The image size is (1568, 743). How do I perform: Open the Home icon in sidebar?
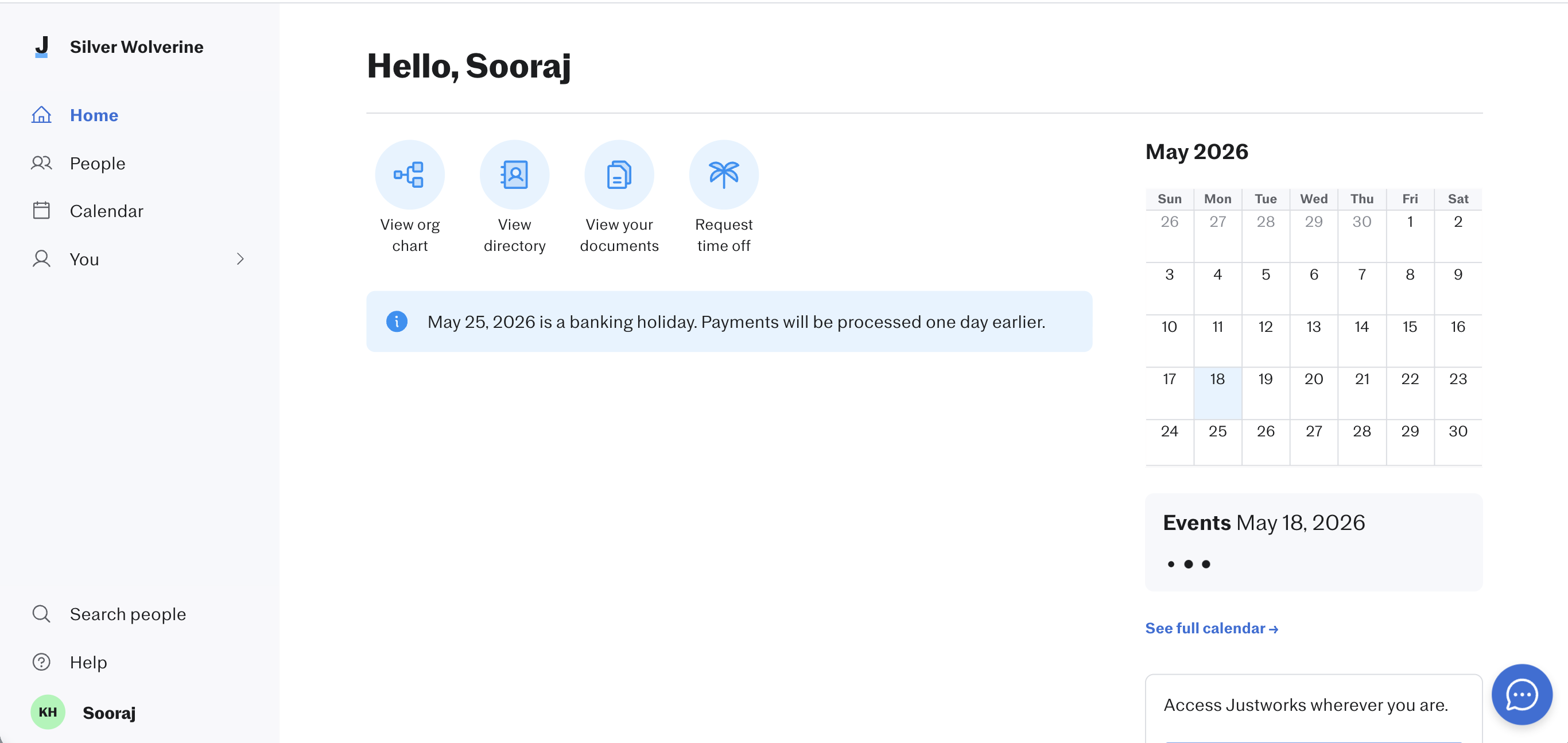click(x=41, y=115)
